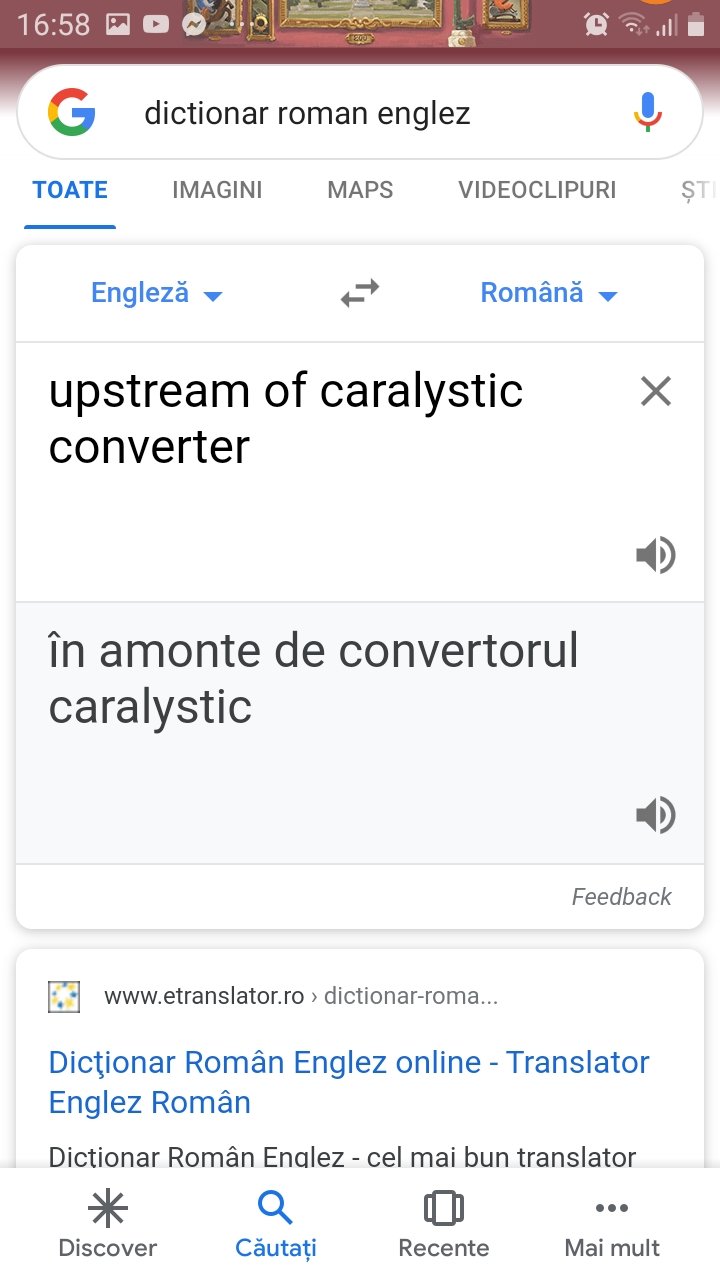This screenshot has width=720, height=1280.
Task: Select the TOATE results tab
Action: tap(70, 190)
